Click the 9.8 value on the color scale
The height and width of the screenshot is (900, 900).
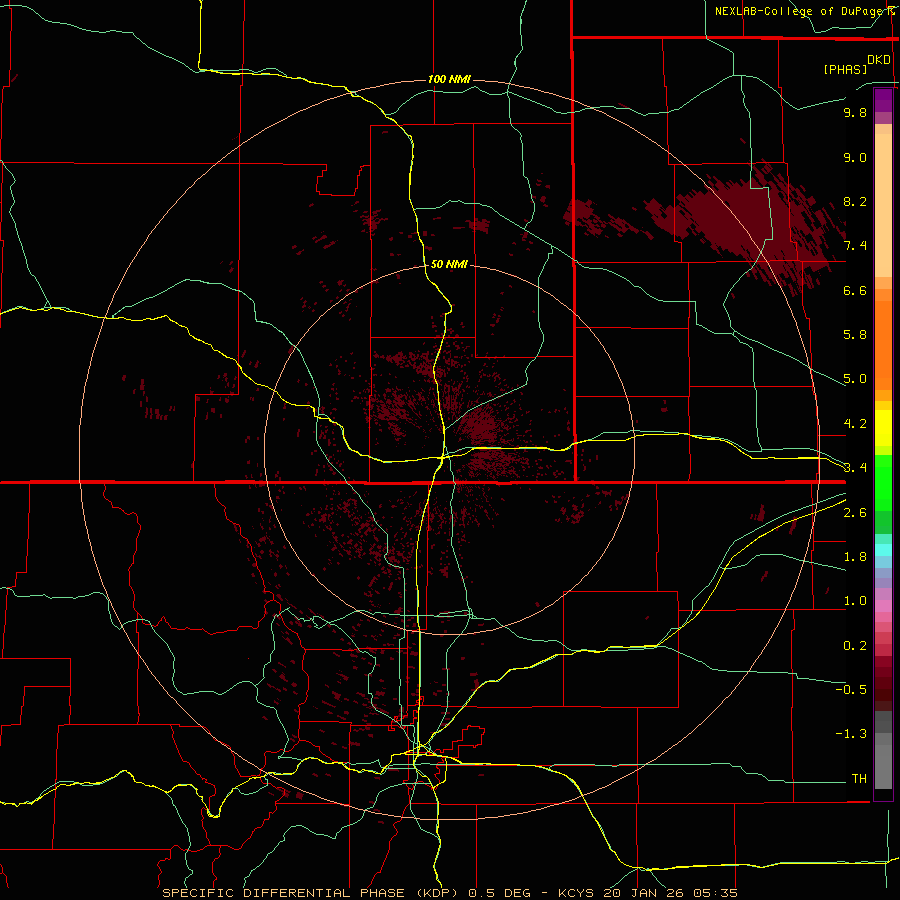click(x=855, y=112)
